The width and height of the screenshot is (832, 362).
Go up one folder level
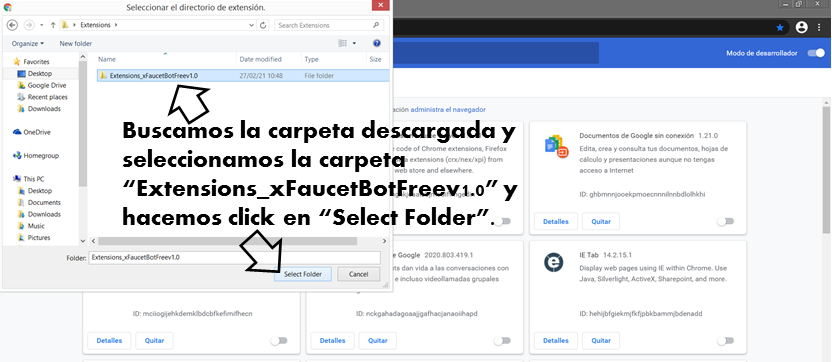pyautogui.click(x=53, y=25)
